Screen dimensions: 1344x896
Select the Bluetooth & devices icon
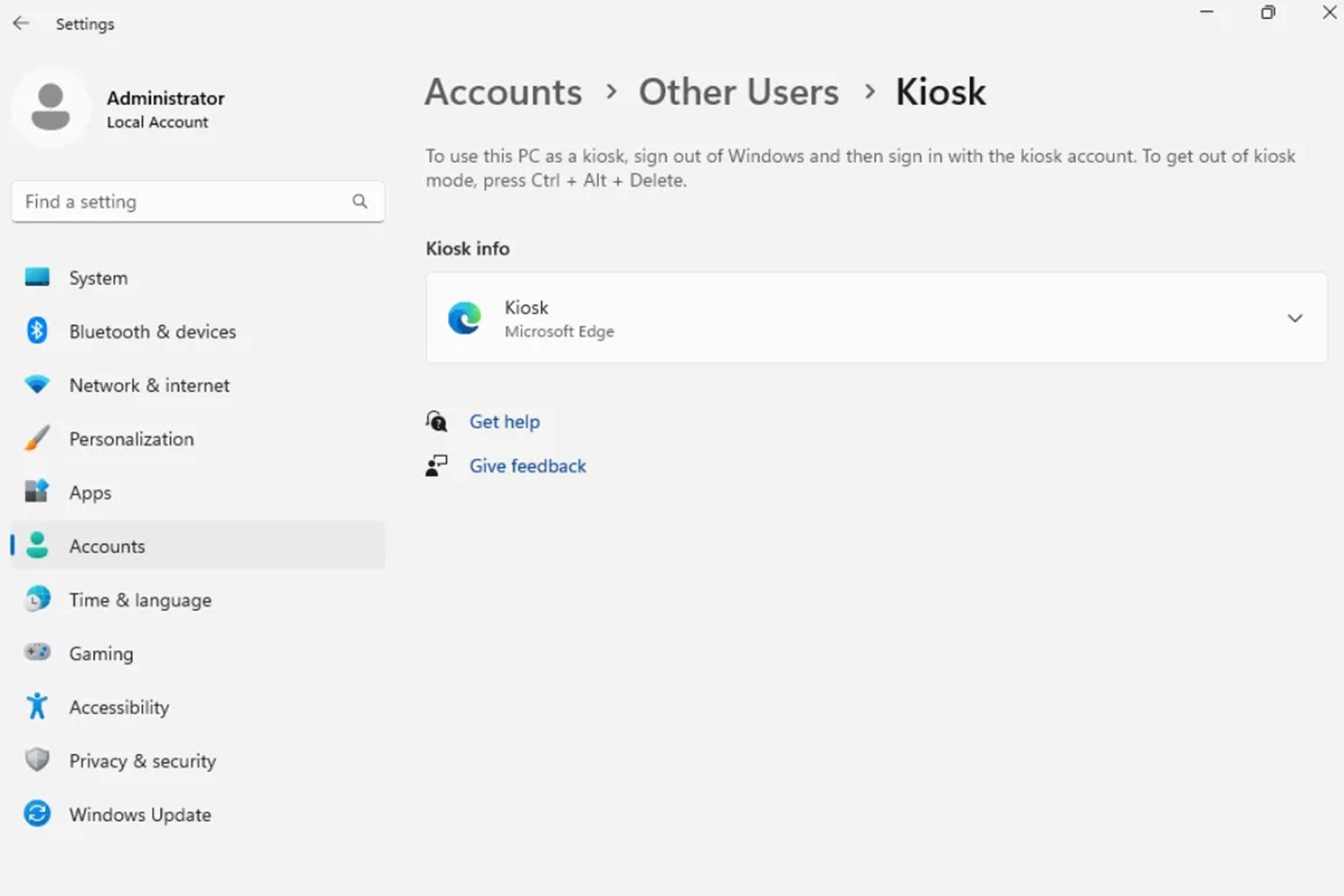click(x=37, y=330)
